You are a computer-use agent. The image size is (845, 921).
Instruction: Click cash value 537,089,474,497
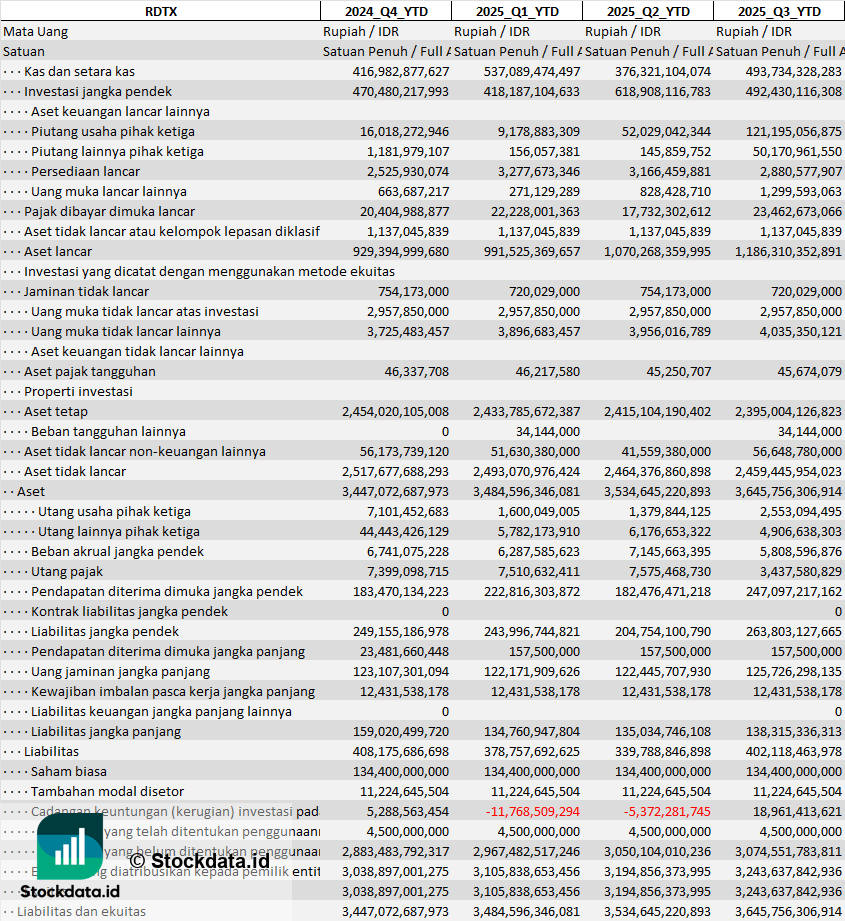point(531,72)
